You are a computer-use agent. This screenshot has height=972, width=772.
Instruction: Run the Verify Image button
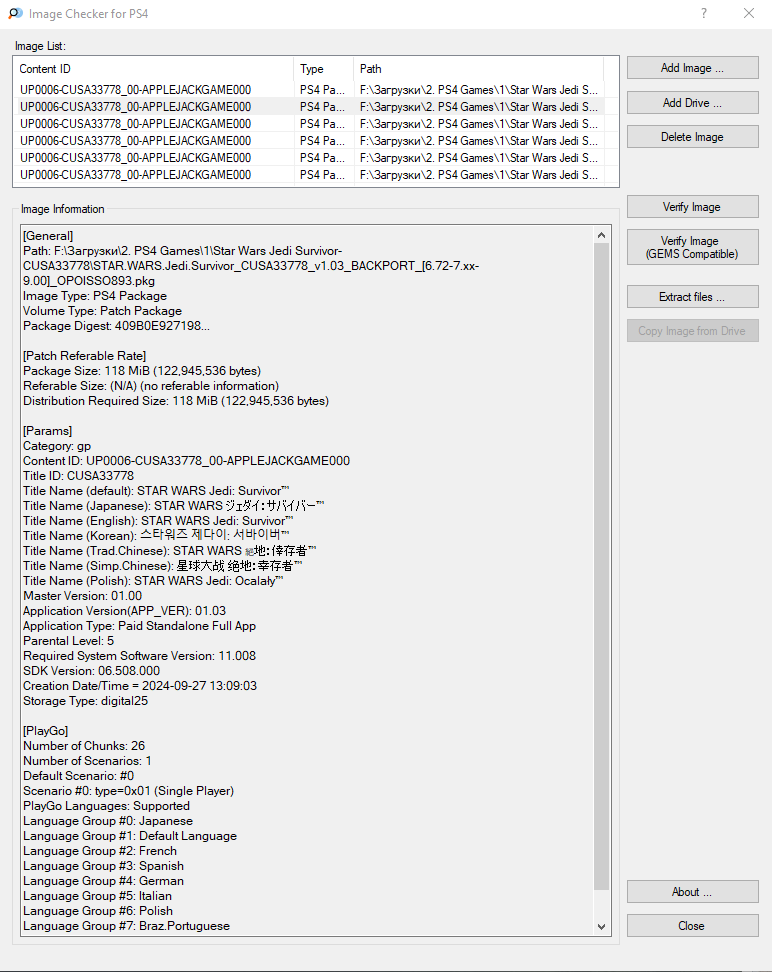[692, 207]
